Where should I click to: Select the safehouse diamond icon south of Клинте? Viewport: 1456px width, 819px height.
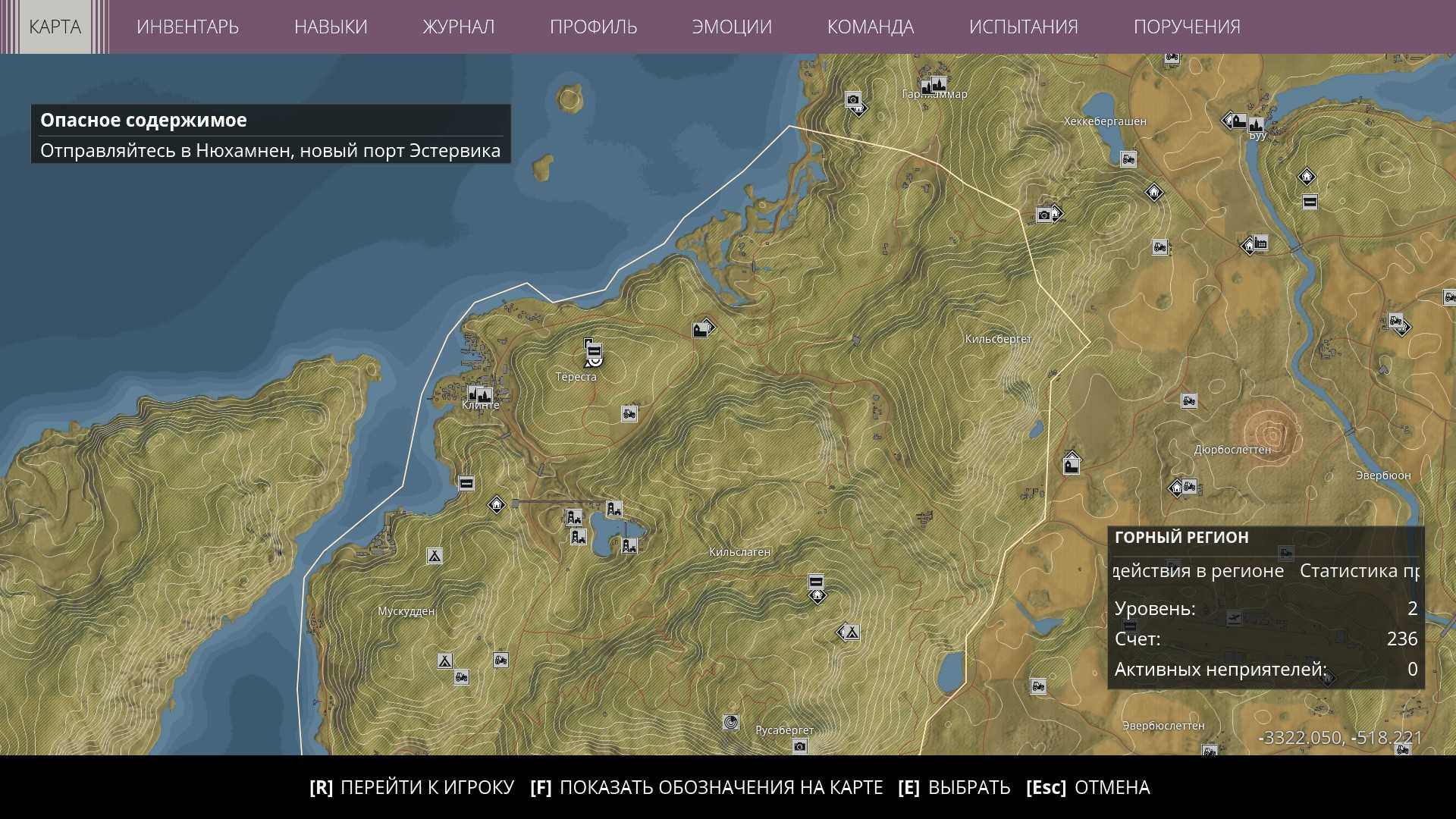point(496,504)
